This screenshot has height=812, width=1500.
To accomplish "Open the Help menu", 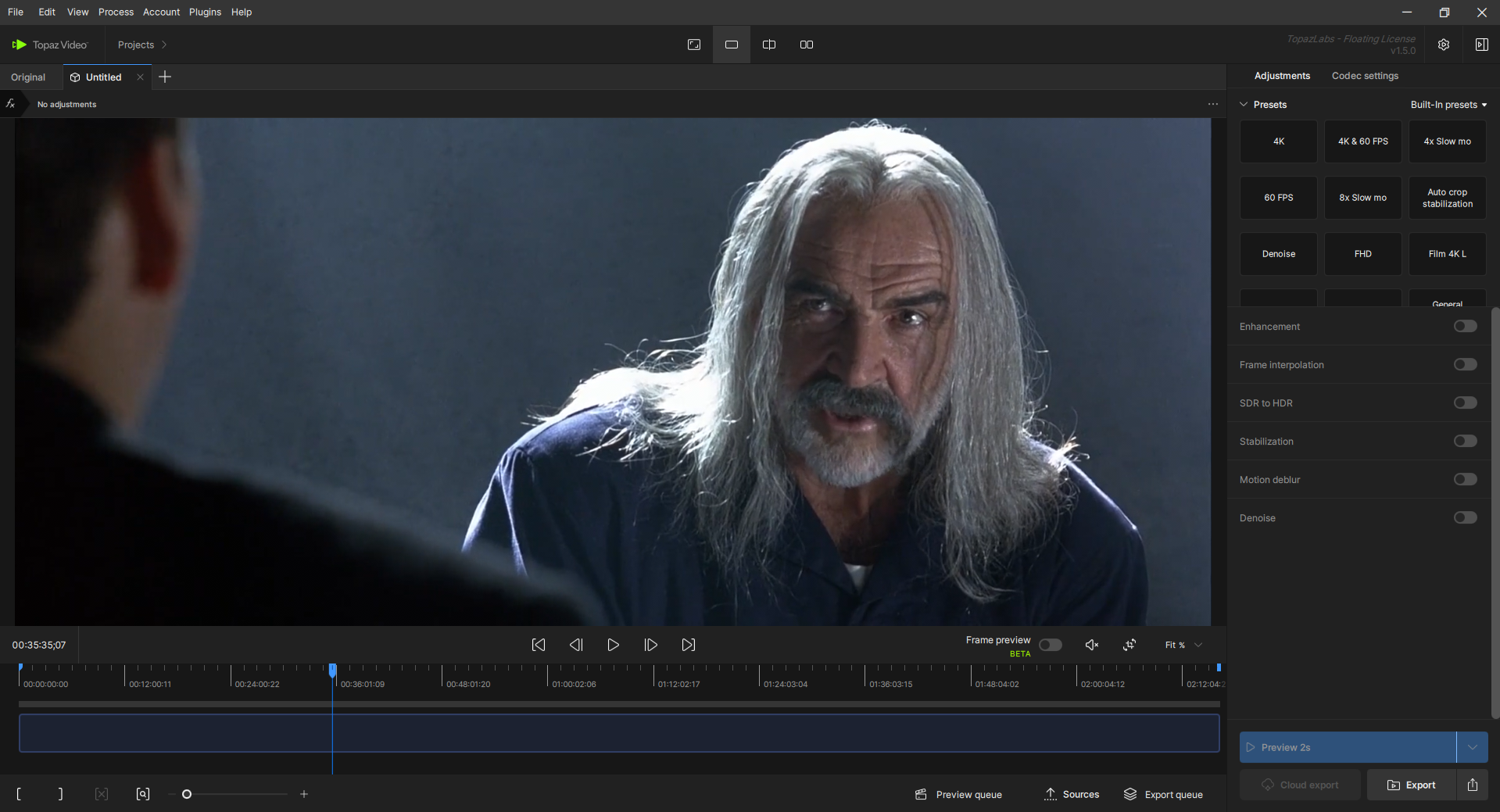I will [242, 12].
